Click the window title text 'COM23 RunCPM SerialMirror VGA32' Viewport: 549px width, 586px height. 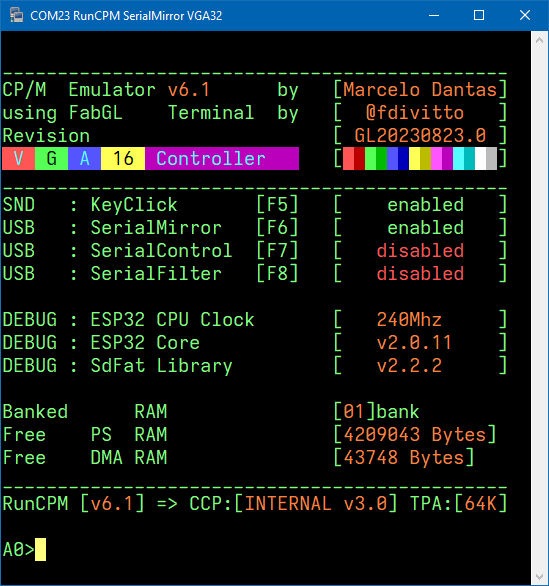tap(126, 16)
